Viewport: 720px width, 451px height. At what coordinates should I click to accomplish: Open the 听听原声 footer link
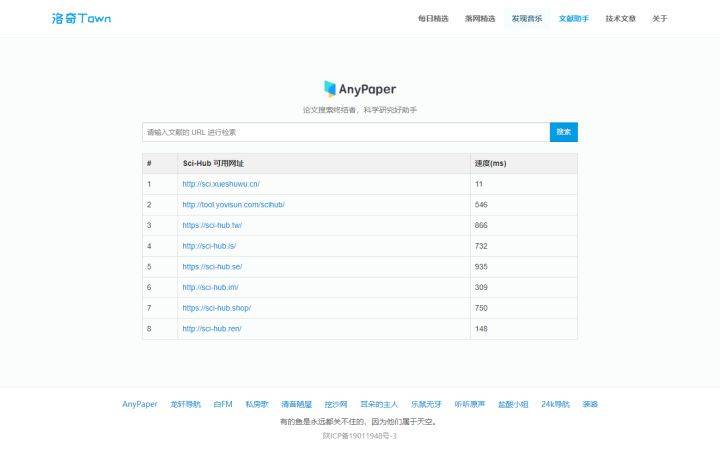tap(470, 404)
